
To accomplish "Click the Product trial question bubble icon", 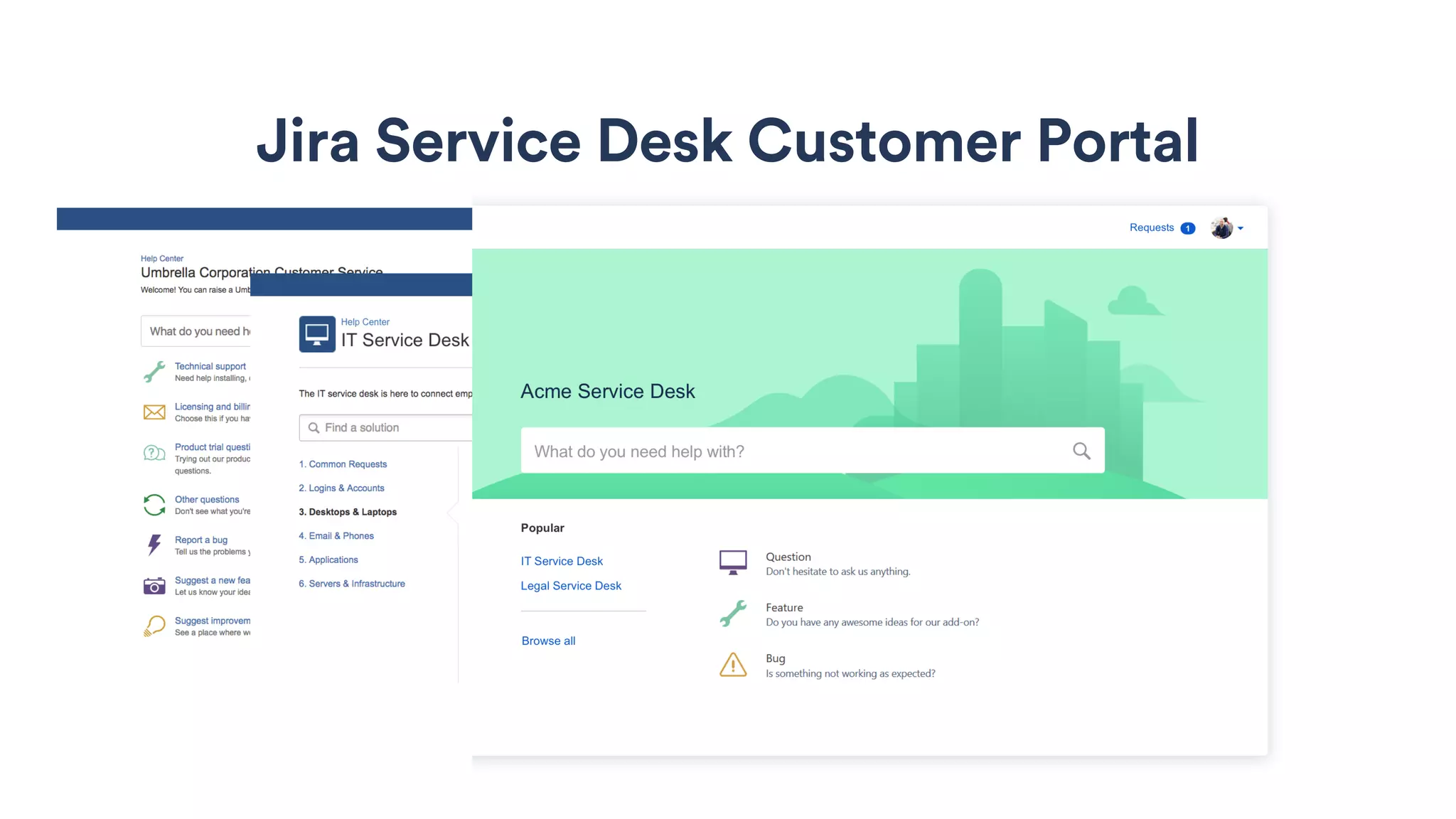I will (154, 453).
